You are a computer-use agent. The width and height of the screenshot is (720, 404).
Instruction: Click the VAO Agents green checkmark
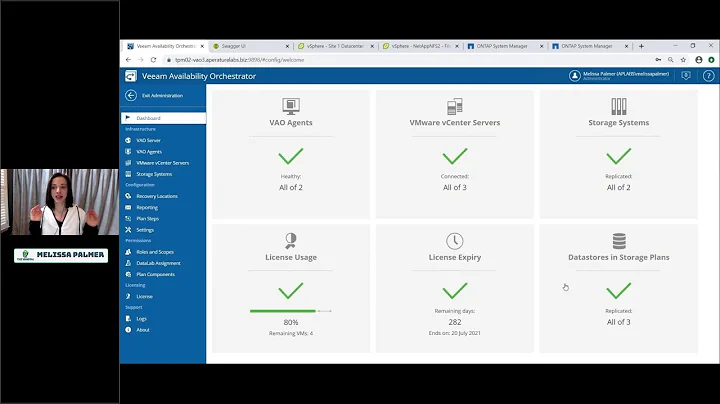(291, 156)
